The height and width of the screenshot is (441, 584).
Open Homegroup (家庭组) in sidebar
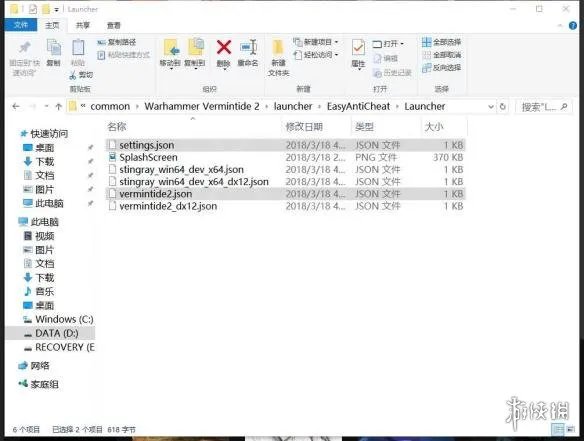click(38, 384)
